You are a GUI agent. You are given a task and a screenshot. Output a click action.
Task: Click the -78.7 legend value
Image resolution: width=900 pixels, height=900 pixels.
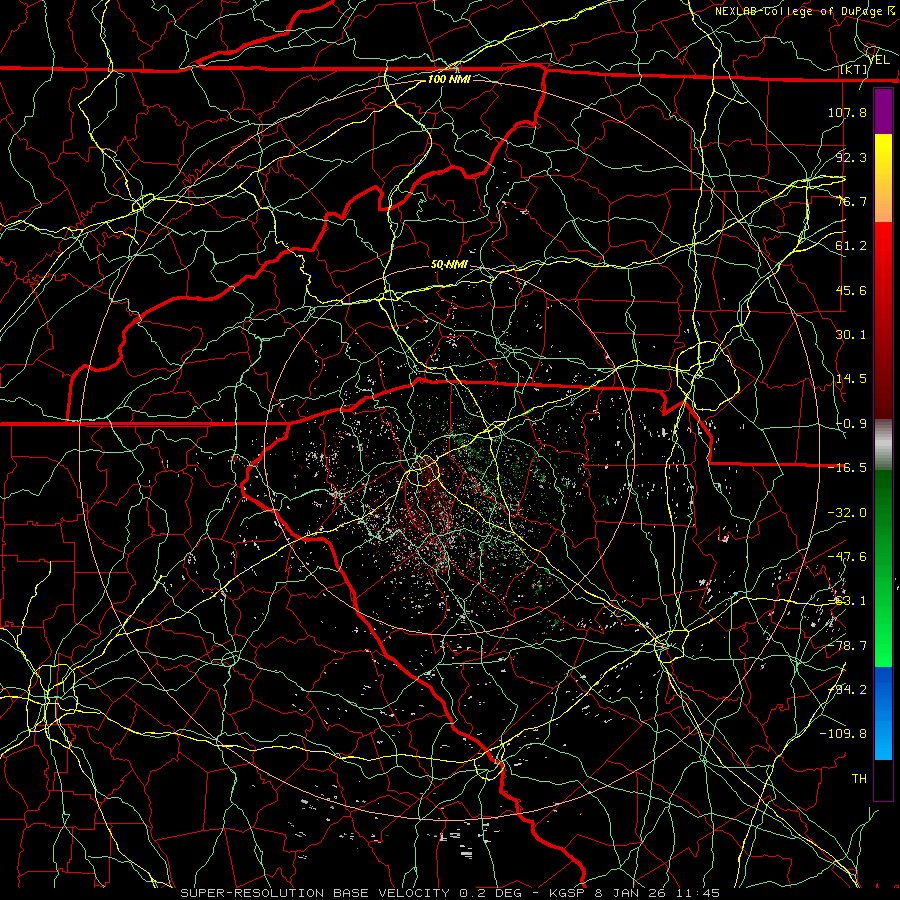tap(847, 646)
